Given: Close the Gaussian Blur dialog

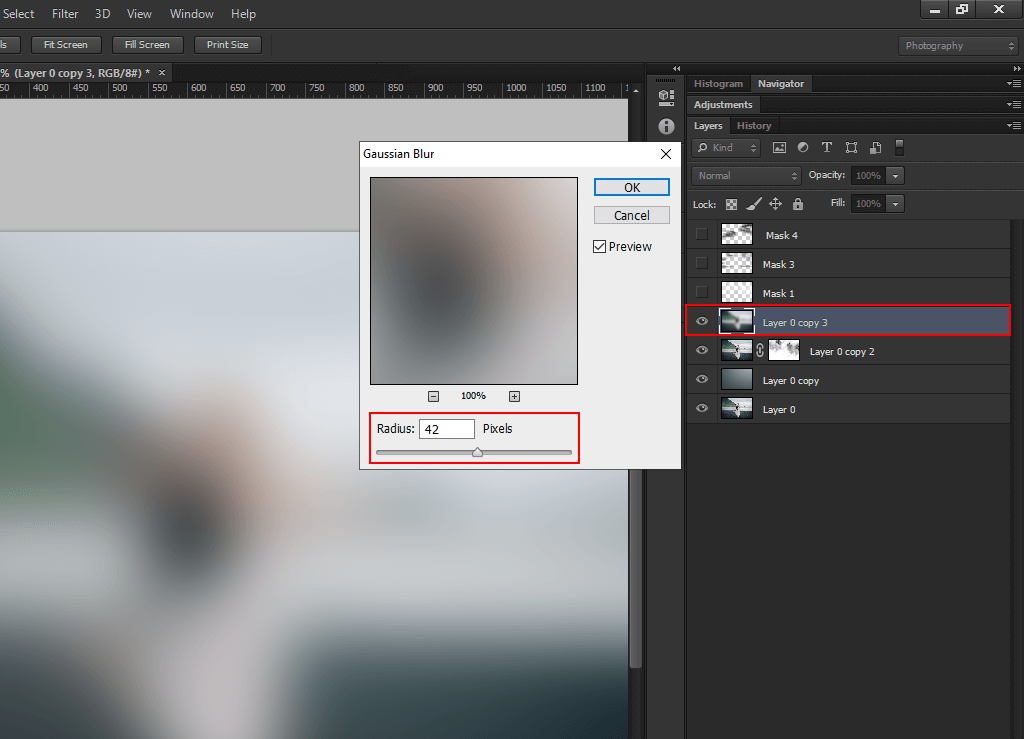Looking at the screenshot, I should pos(665,154).
